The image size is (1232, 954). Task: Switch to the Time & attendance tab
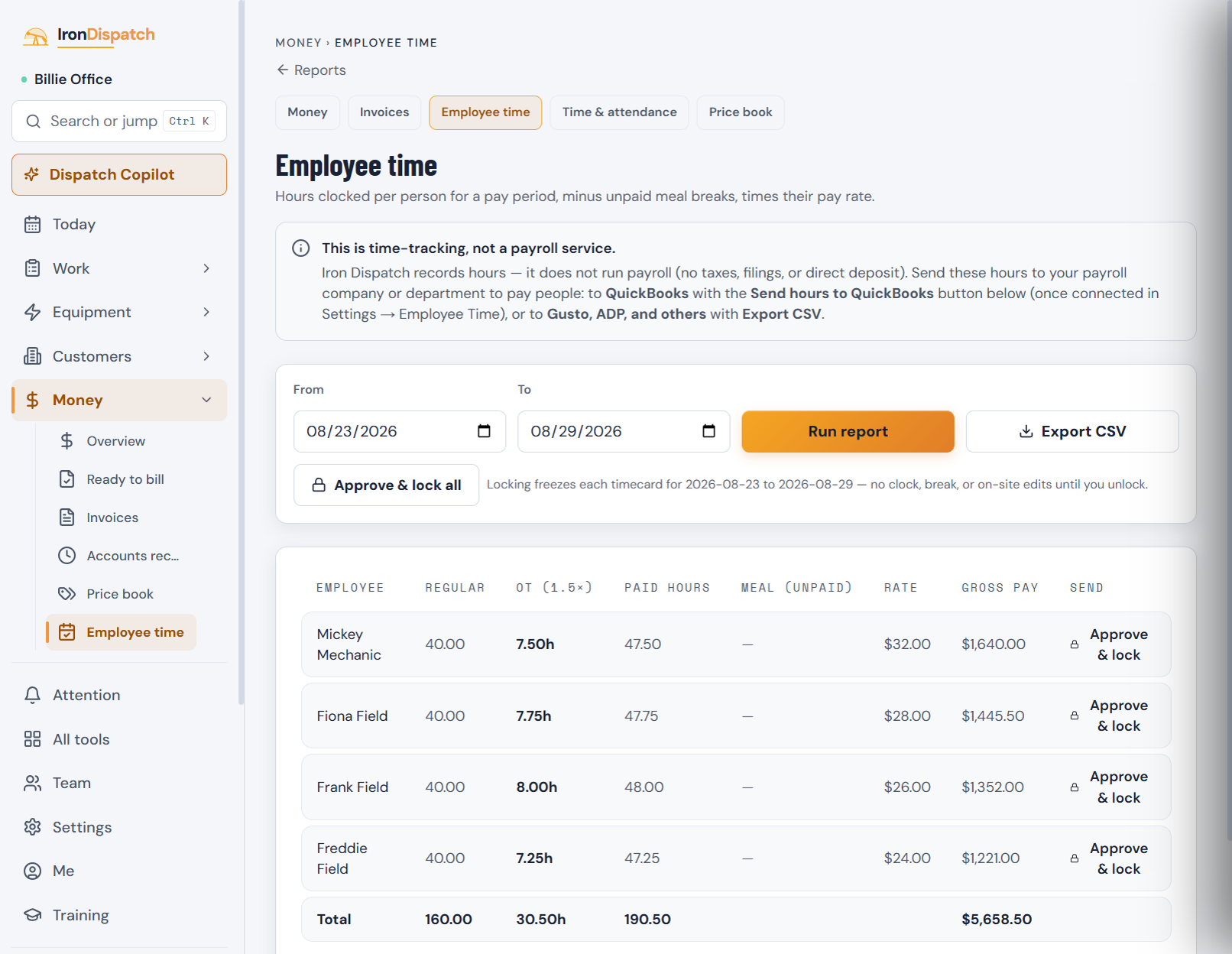point(619,112)
